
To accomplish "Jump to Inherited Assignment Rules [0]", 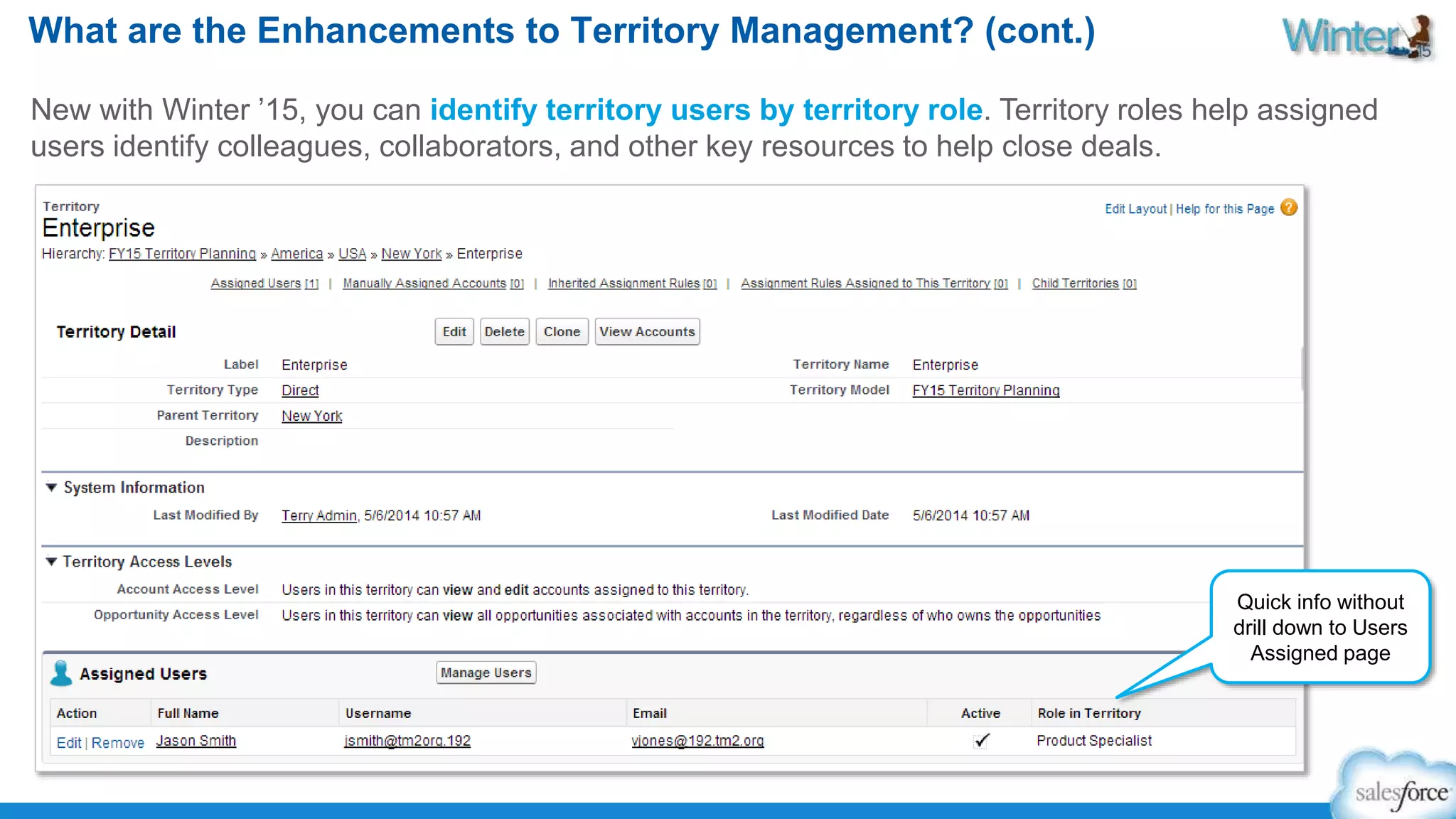I will pos(633,283).
